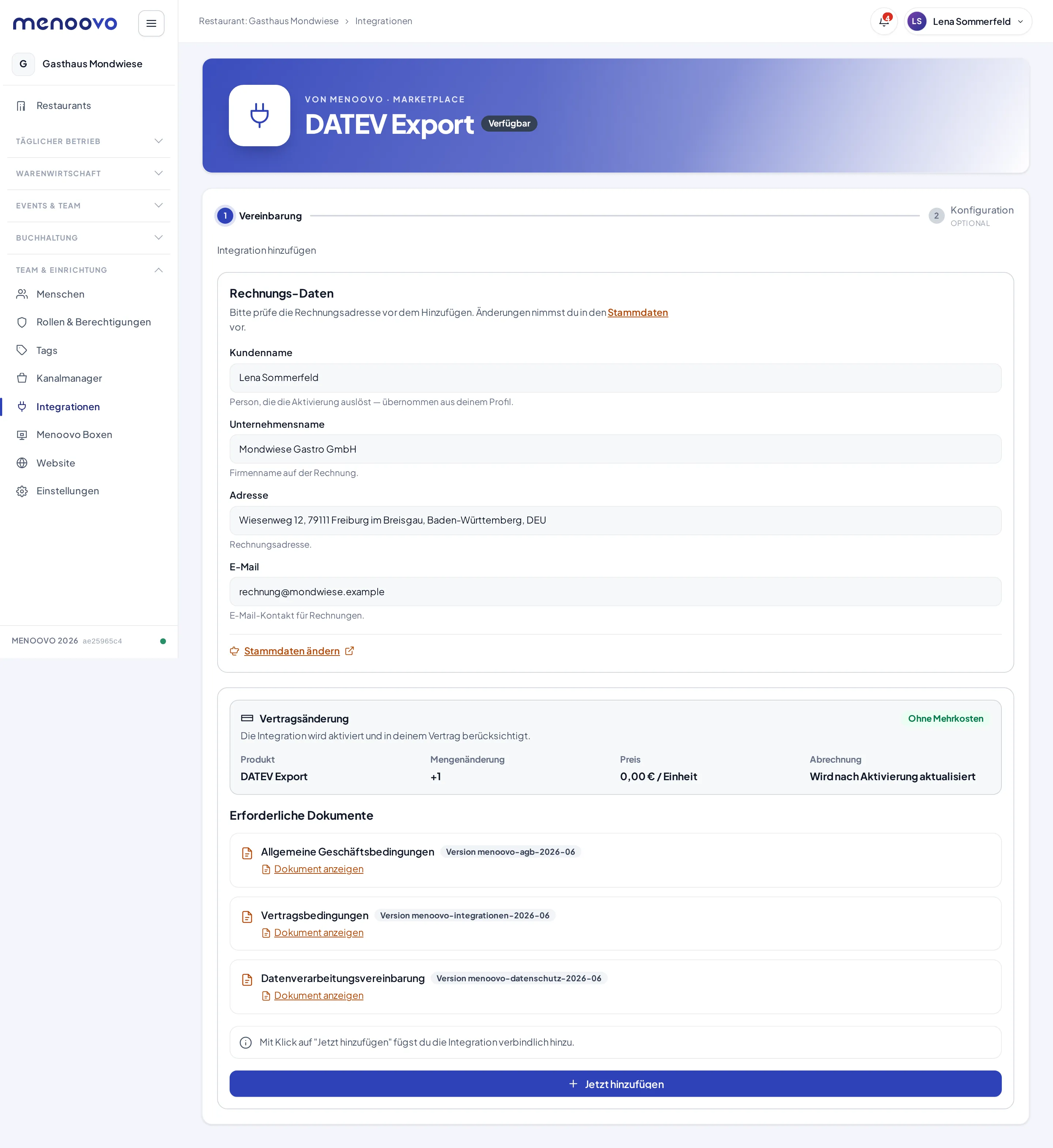Collapse Team & Einrichtung section

point(89,270)
